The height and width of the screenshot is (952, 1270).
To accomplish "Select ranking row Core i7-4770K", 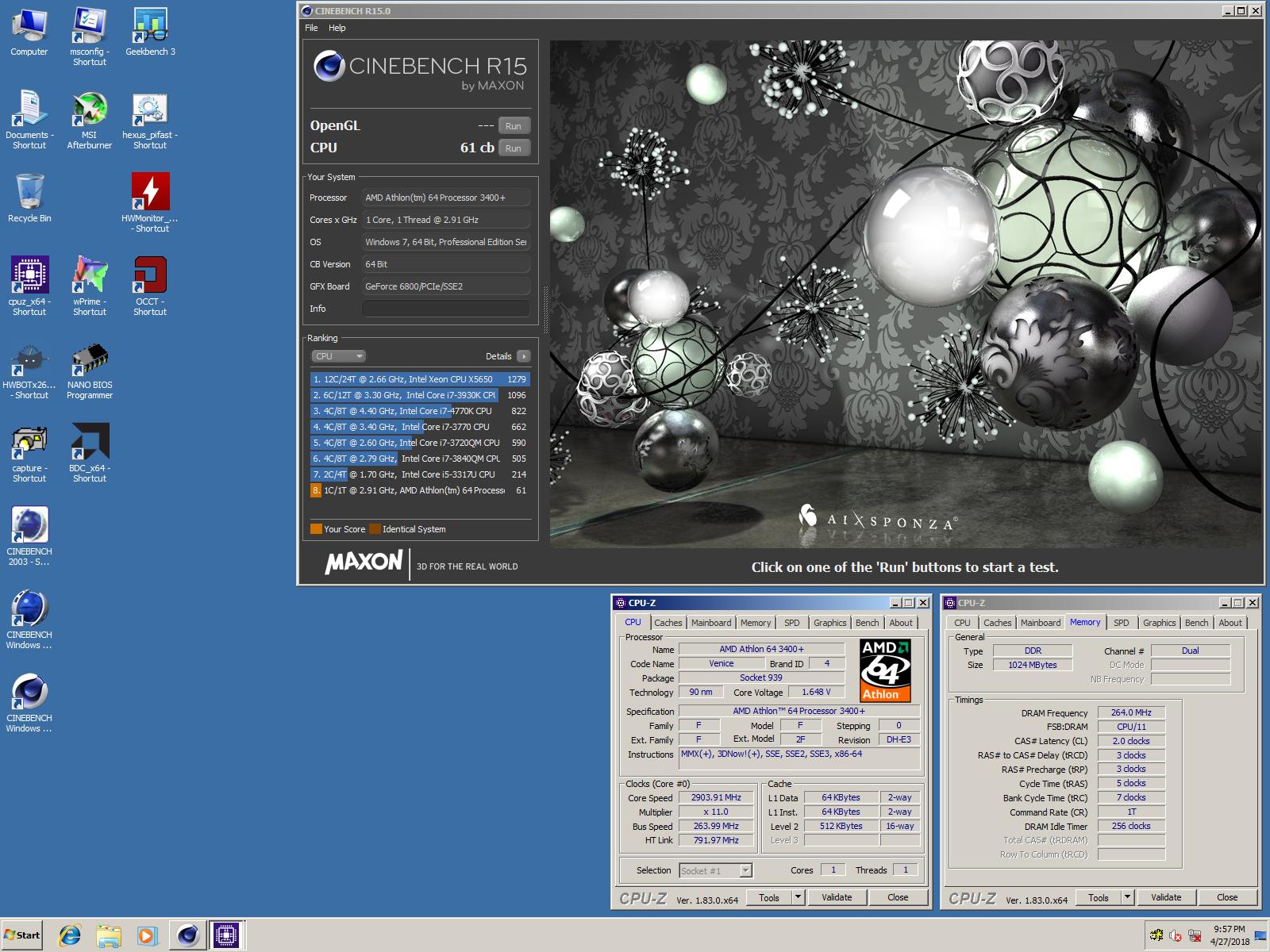I will [420, 411].
